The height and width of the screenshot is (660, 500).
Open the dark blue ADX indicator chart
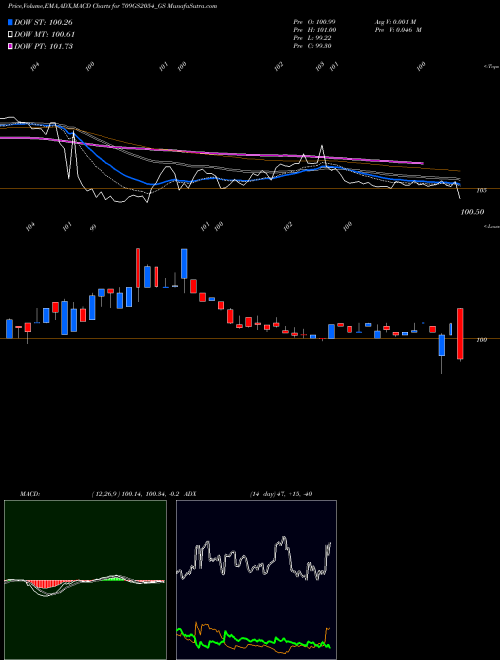click(x=256, y=580)
